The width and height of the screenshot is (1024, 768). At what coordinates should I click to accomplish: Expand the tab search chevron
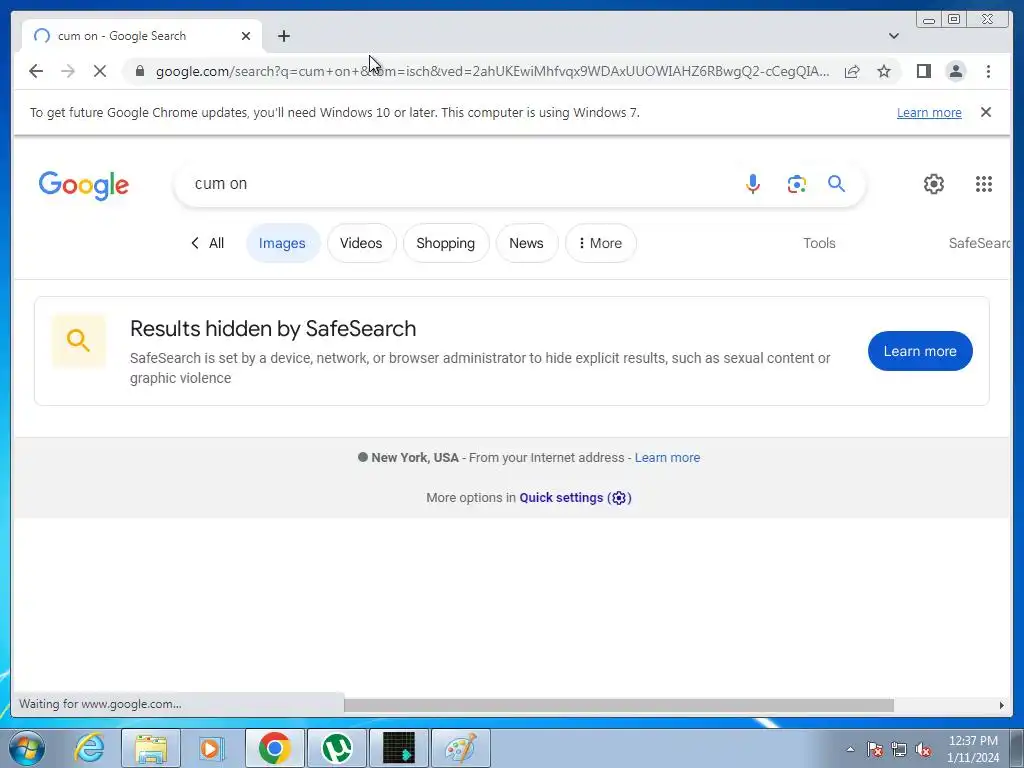[x=894, y=36]
